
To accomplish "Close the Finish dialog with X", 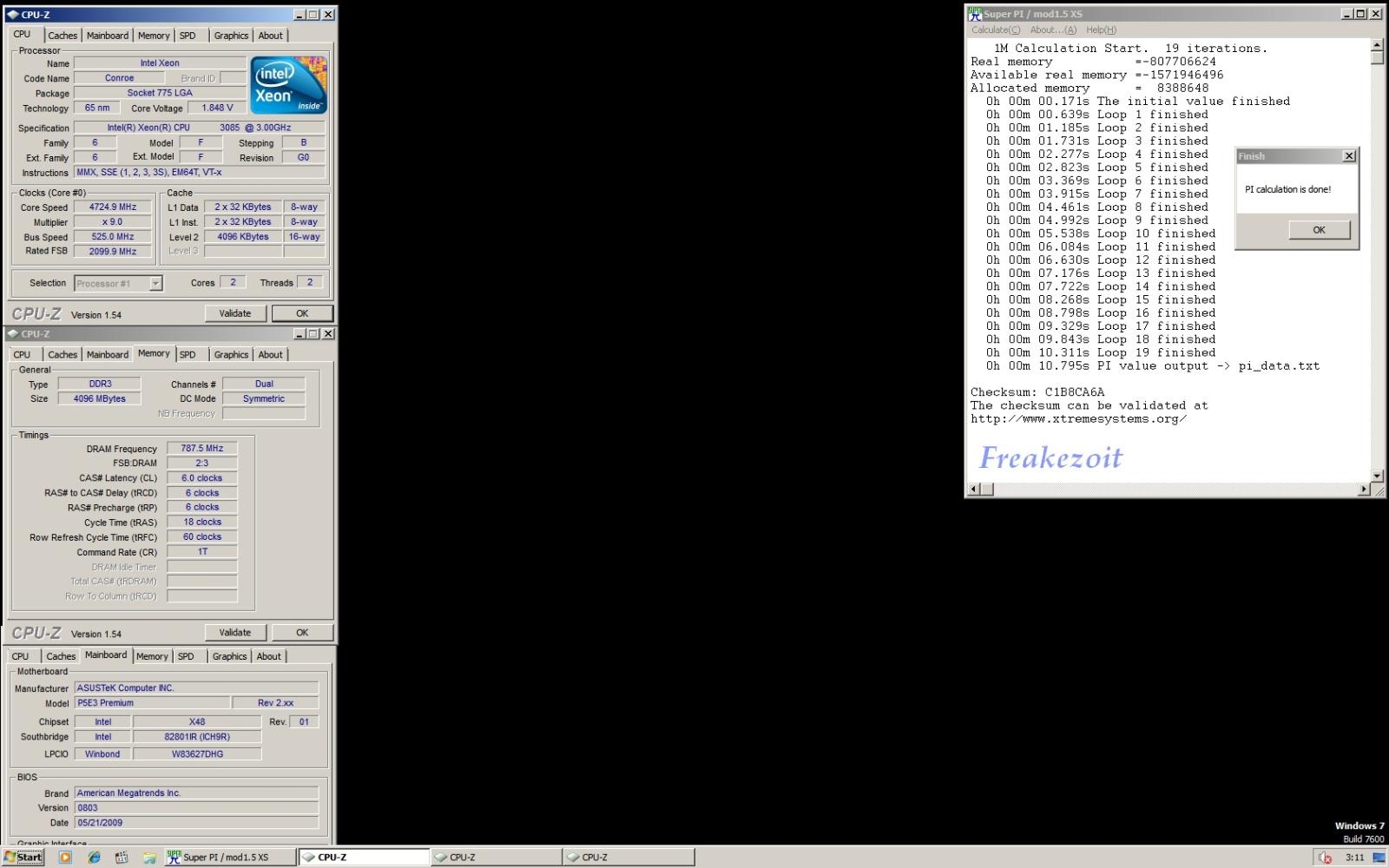I will [x=1349, y=156].
